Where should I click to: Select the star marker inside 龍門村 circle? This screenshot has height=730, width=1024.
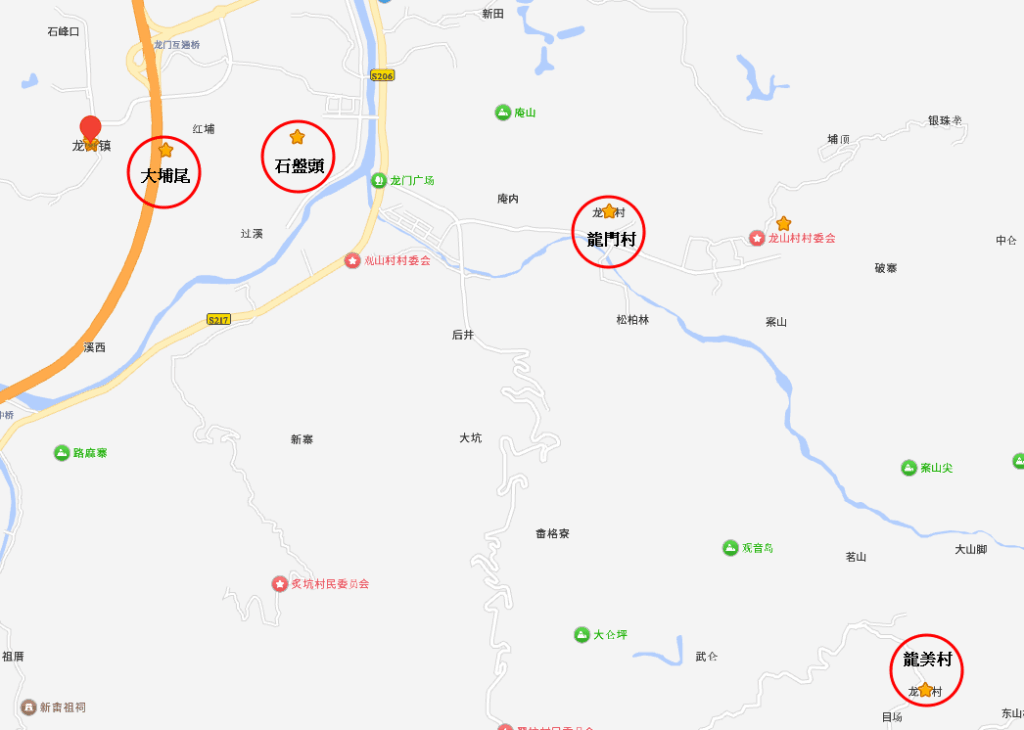[609, 211]
